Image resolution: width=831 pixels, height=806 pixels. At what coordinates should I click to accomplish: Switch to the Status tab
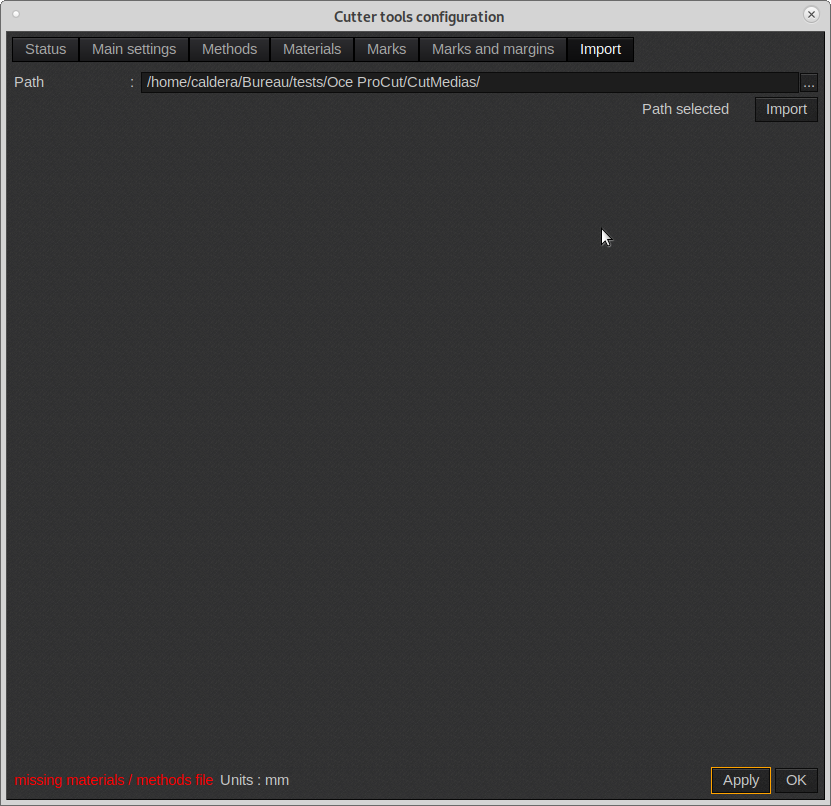point(45,49)
